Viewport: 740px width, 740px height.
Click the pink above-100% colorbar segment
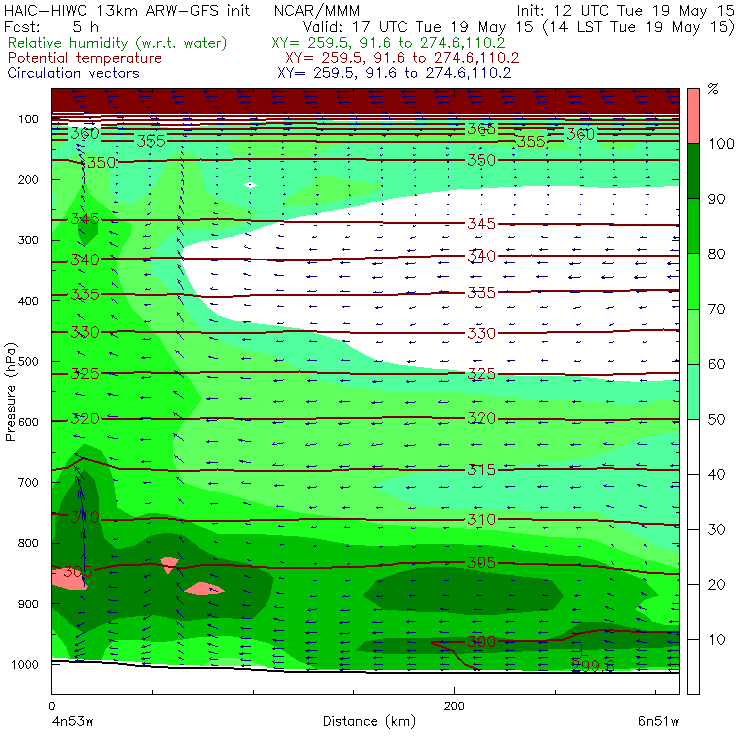point(693,116)
